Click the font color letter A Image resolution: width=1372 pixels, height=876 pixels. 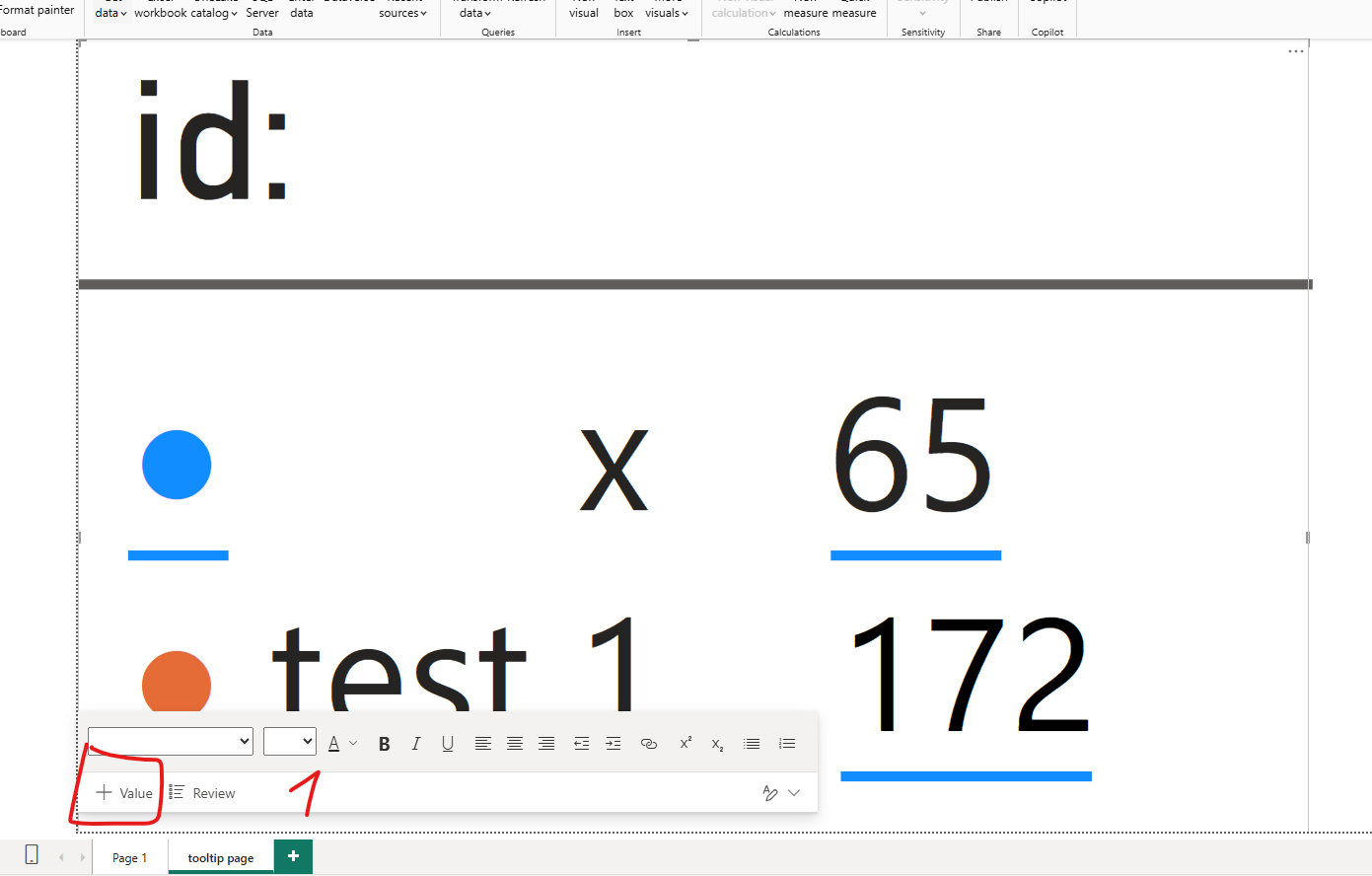coord(334,744)
